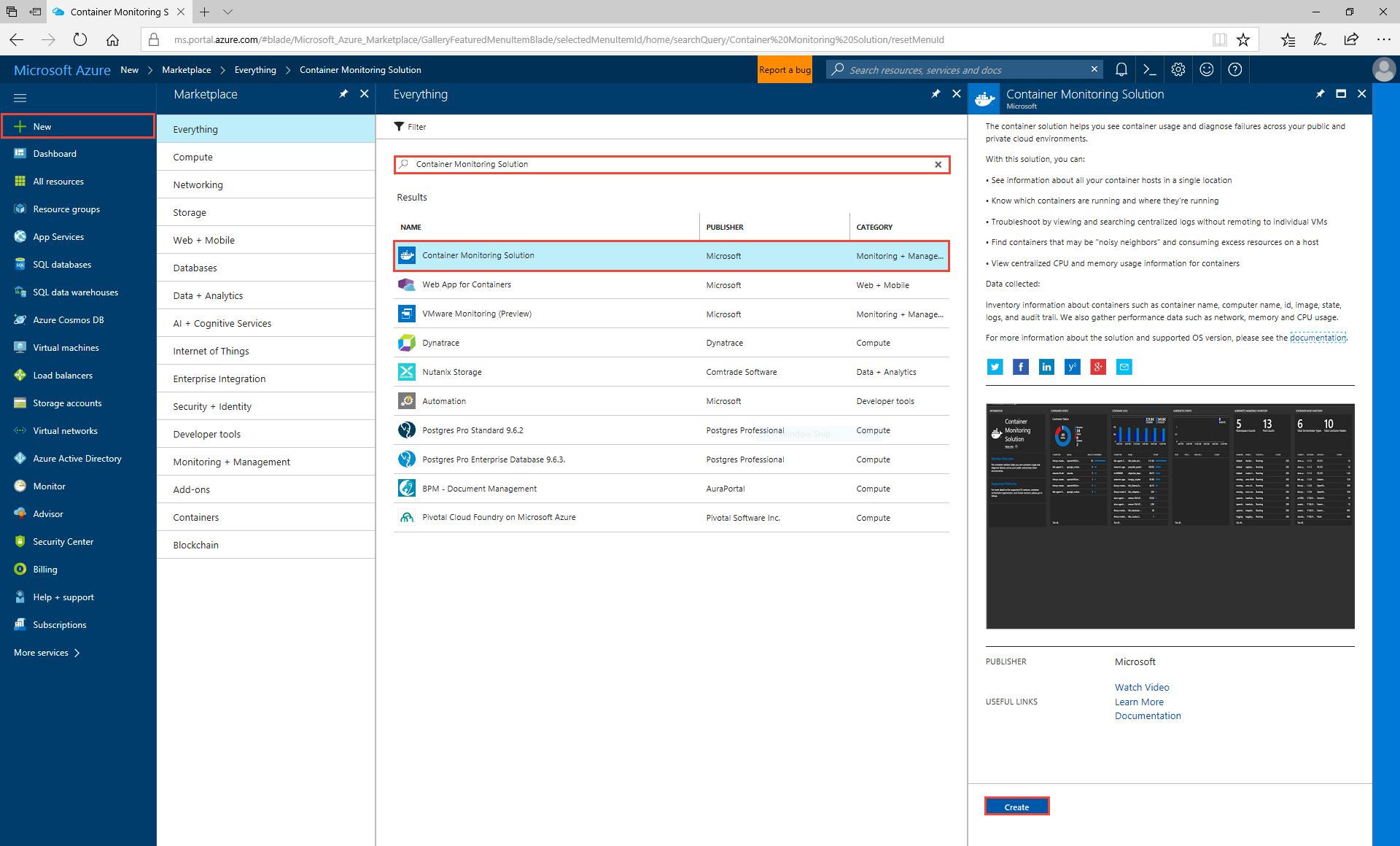Click the email share icon for solution
This screenshot has width=1400, height=846.
coord(1123,366)
